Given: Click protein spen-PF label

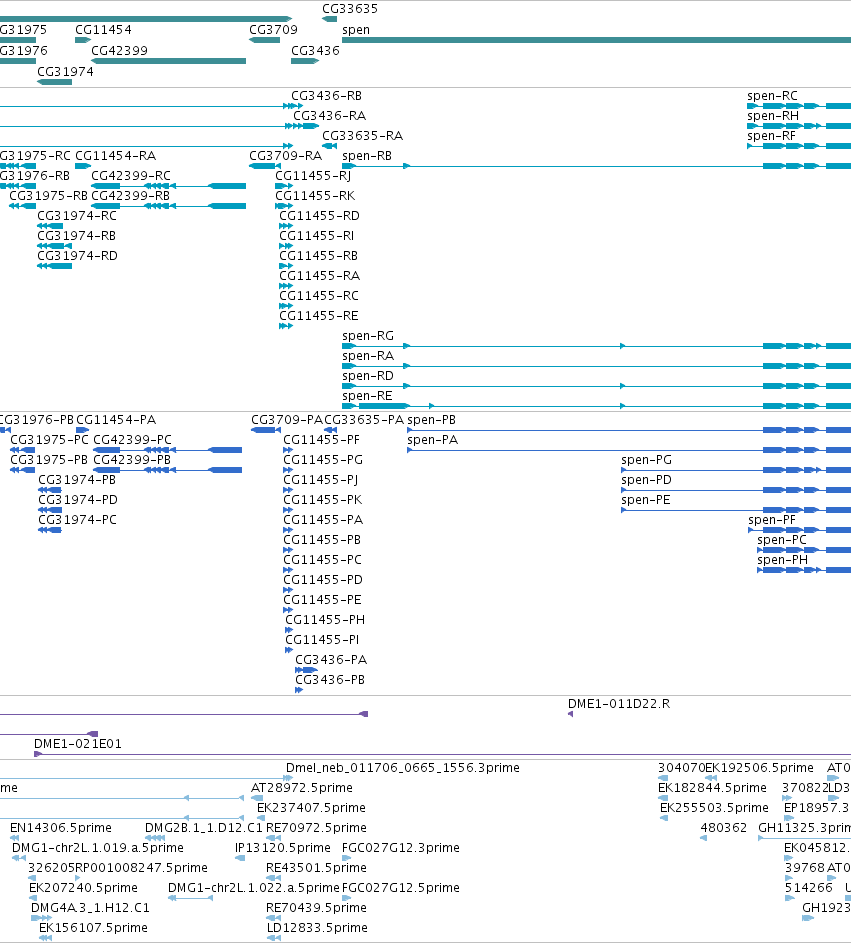Looking at the screenshot, I should pyautogui.click(x=772, y=520).
